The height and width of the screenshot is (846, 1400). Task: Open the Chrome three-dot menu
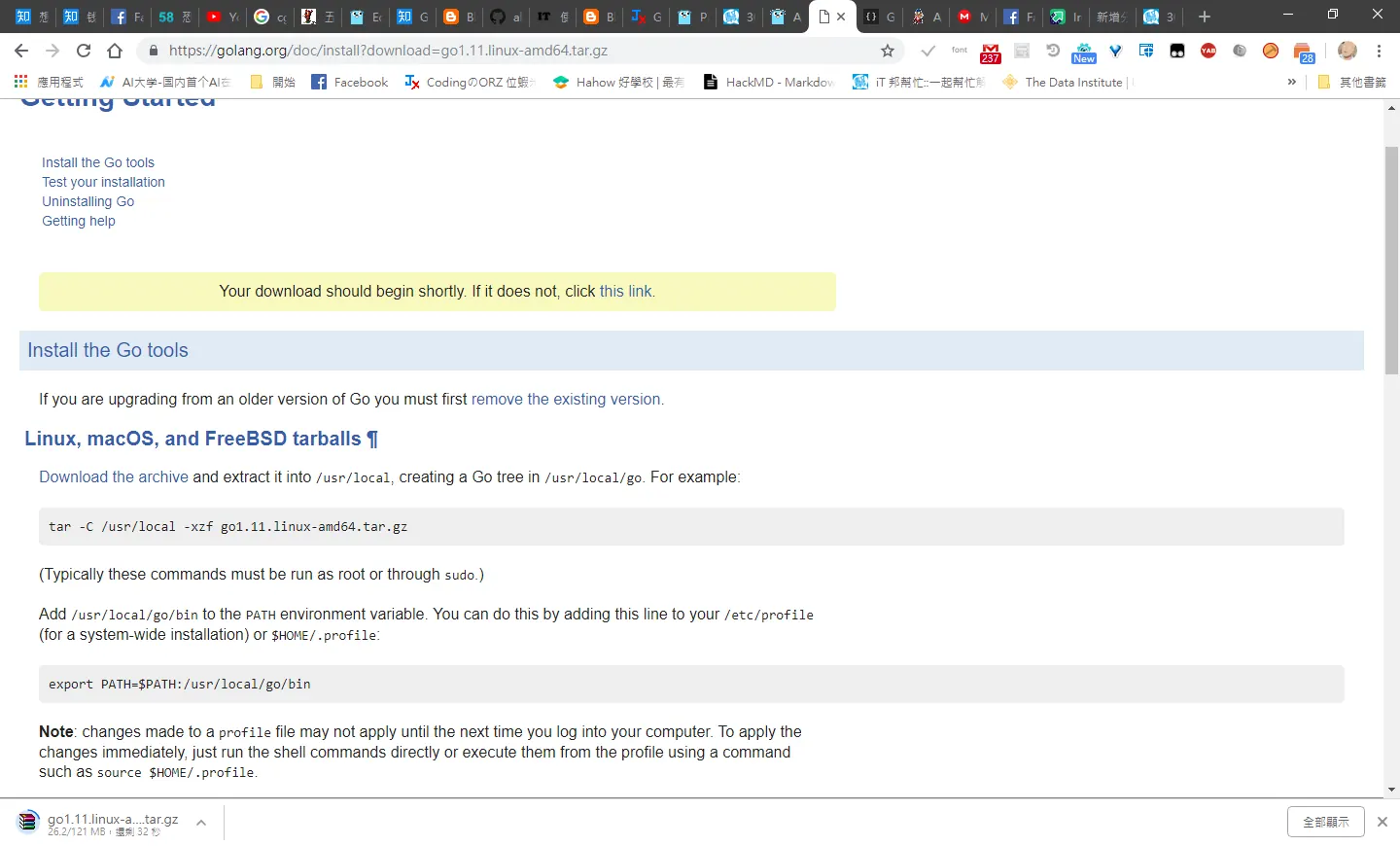click(1380, 51)
